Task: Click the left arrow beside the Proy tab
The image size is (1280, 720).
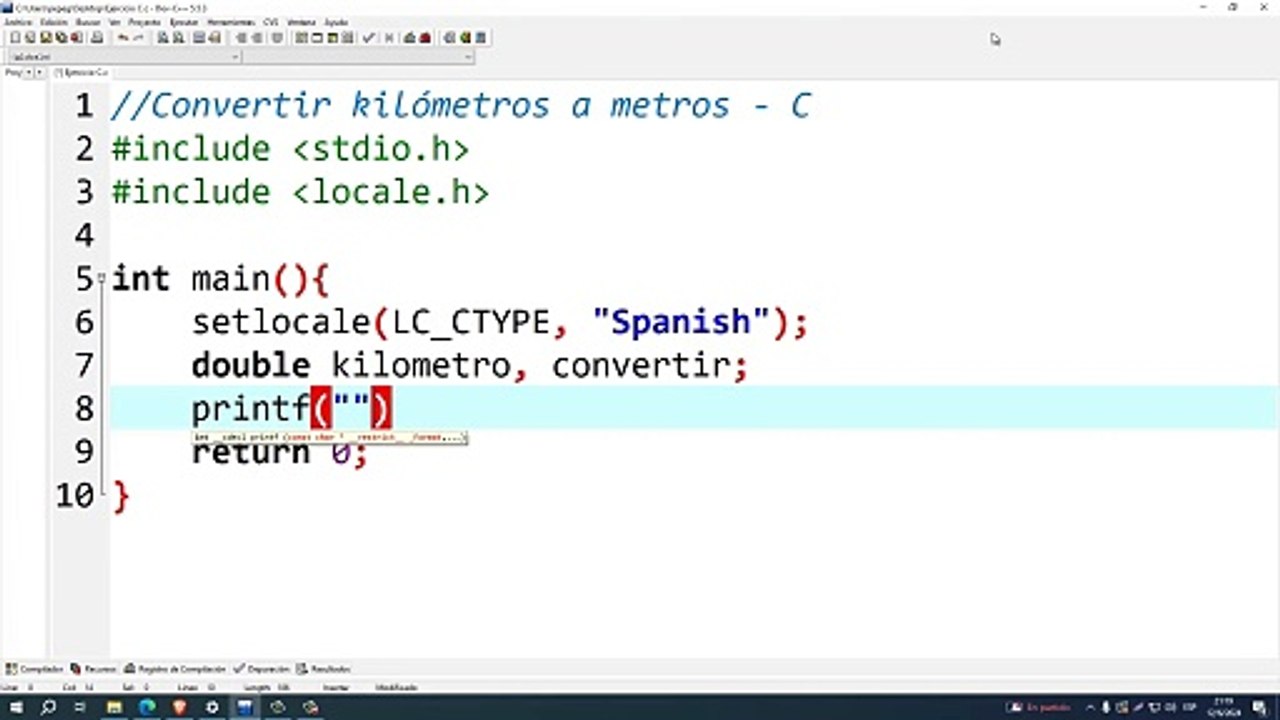Action: [x=28, y=72]
